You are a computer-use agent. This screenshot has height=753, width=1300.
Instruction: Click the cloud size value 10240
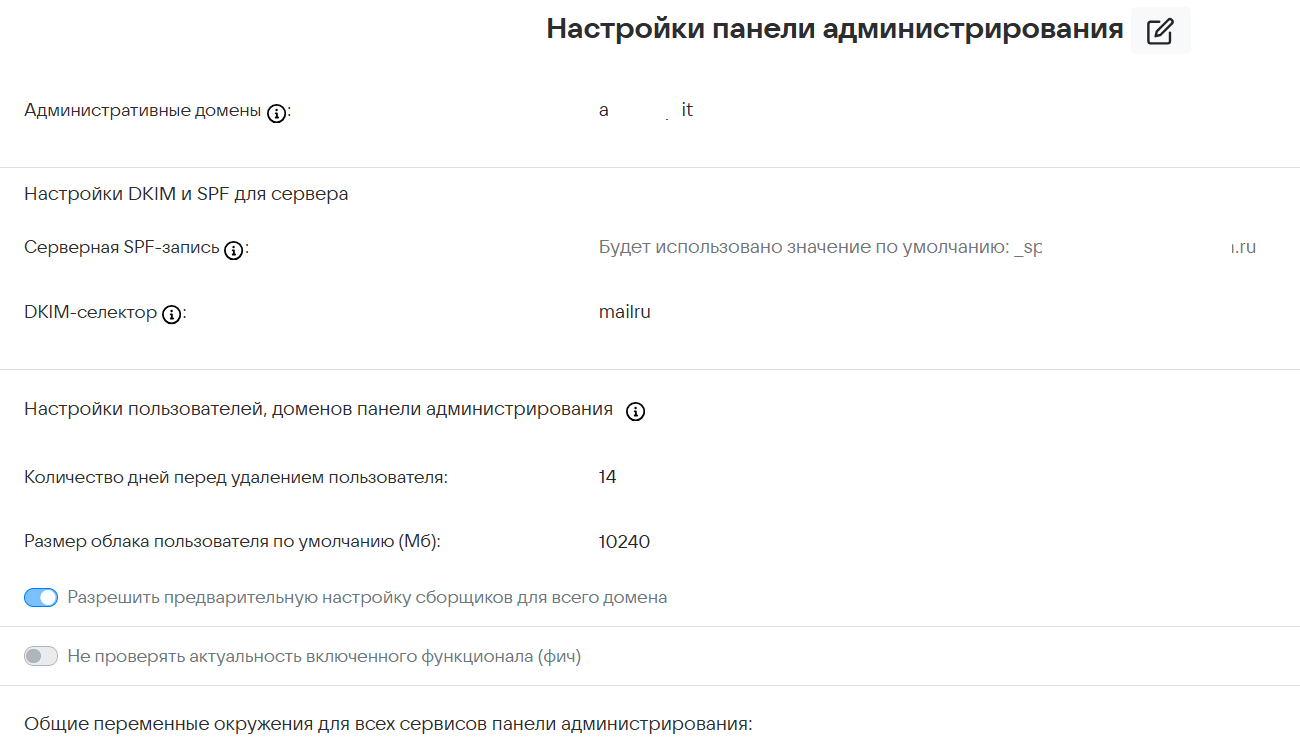(624, 542)
